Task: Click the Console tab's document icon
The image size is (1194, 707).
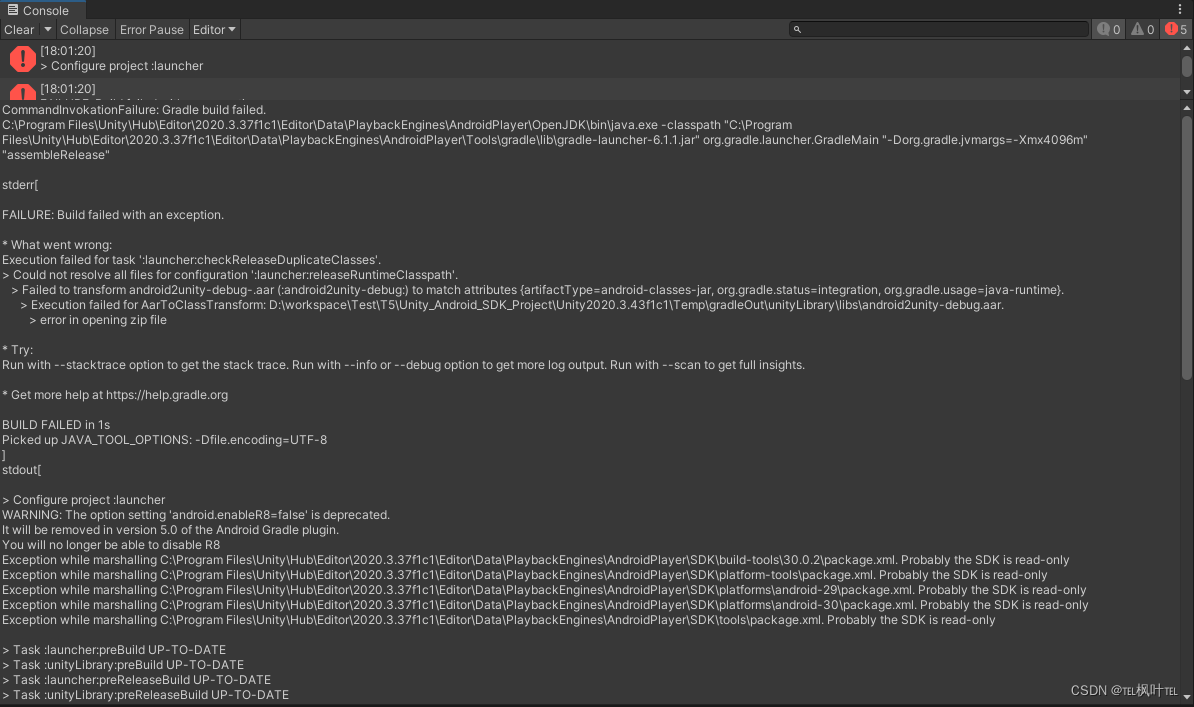Action: (11, 10)
